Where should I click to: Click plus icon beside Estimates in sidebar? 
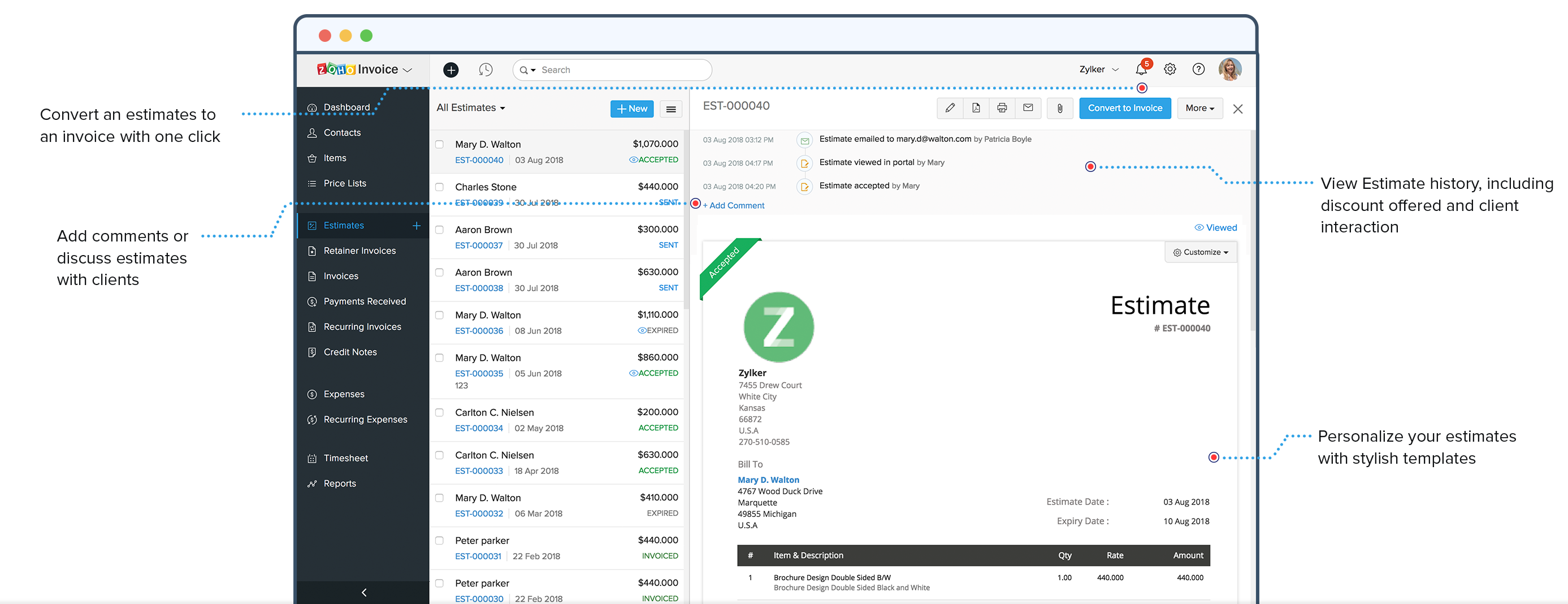pos(417,226)
